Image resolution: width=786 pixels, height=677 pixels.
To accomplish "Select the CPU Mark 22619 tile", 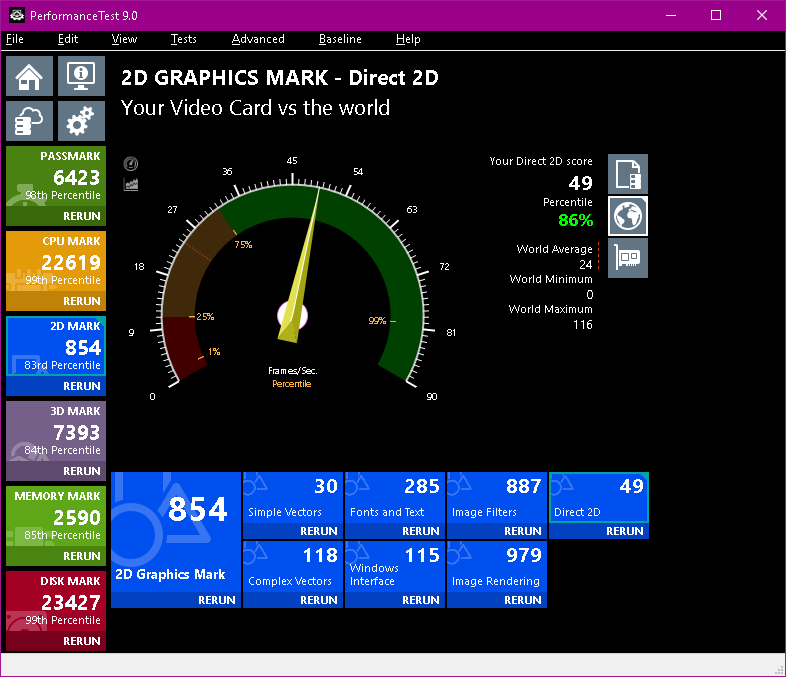I will (x=56, y=262).
